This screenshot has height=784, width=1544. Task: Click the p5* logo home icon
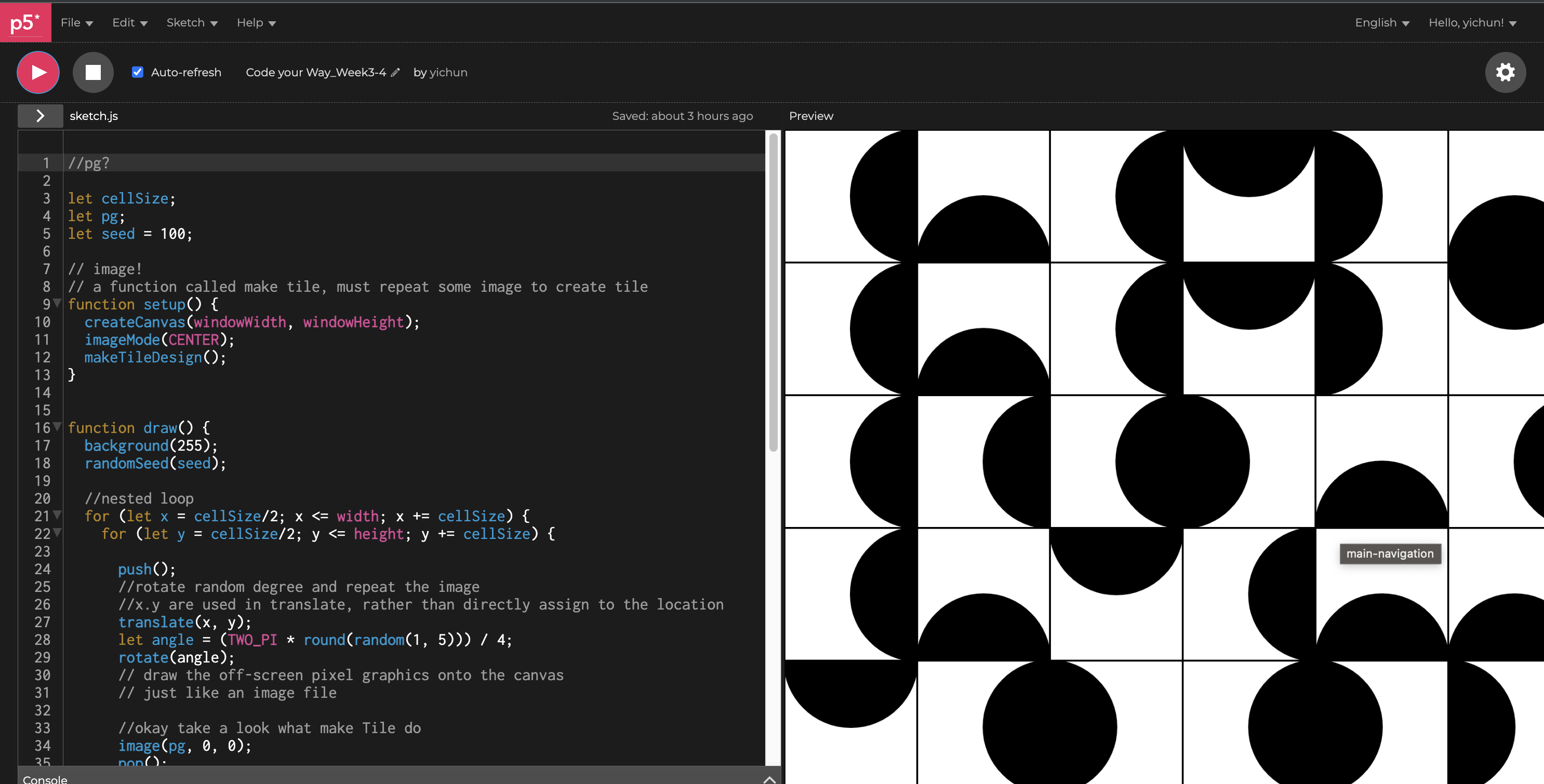pos(25,22)
